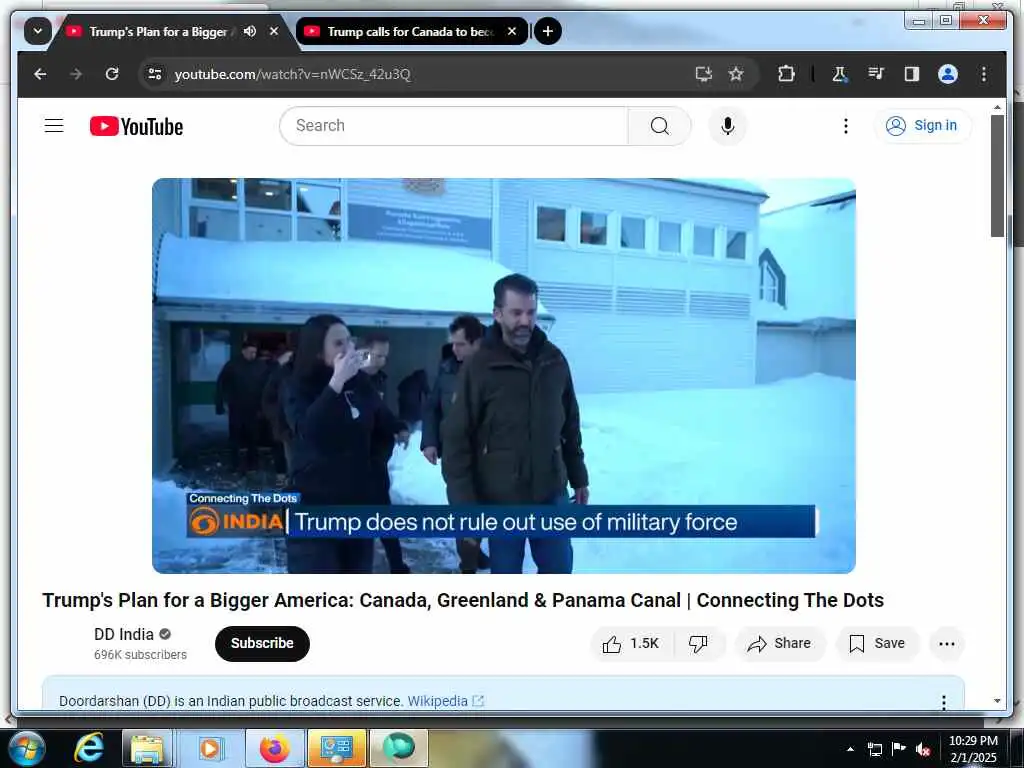Viewport: 1024px width, 768px height.
Task: Go back to previous page
Action: point(40,74)
